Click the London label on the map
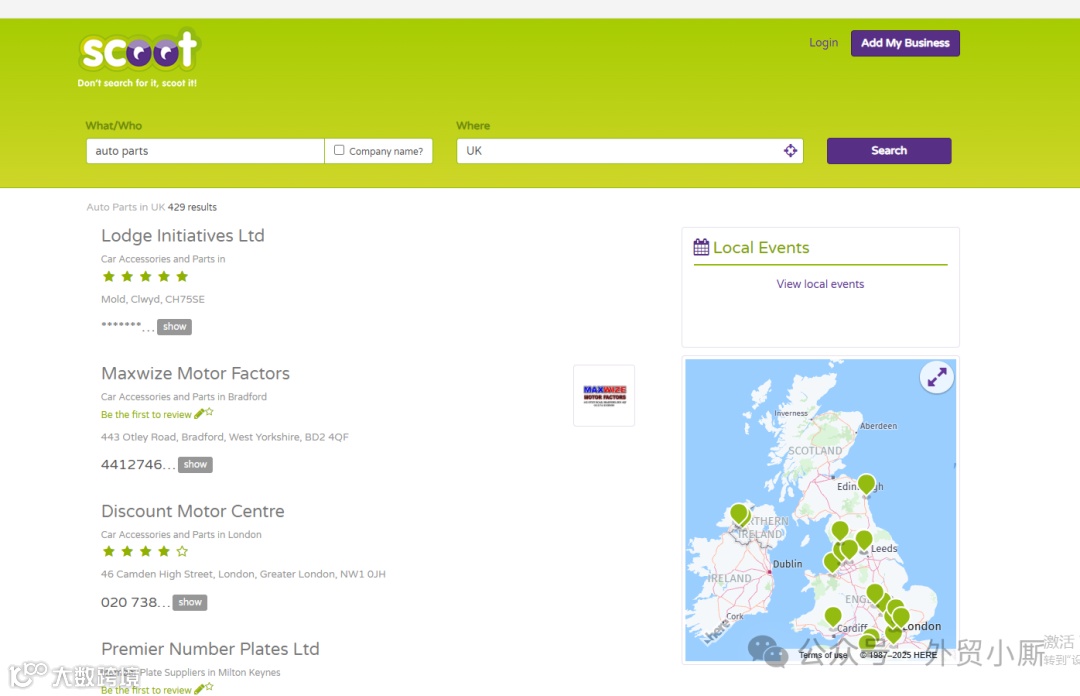Viewport: 1080px width, 696px height. [x=922, y=626]
